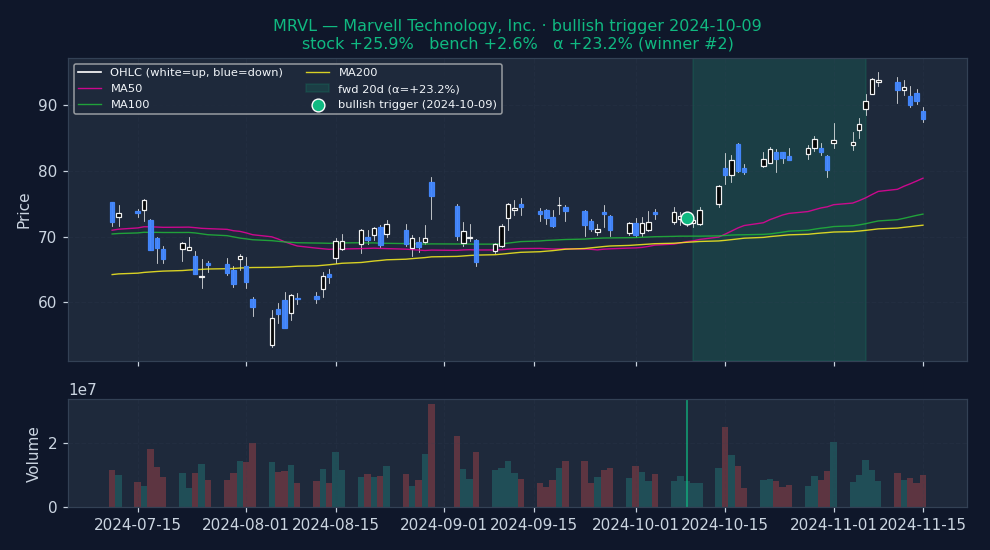Click the MA100 green line icon in legend

click(90, 105)
